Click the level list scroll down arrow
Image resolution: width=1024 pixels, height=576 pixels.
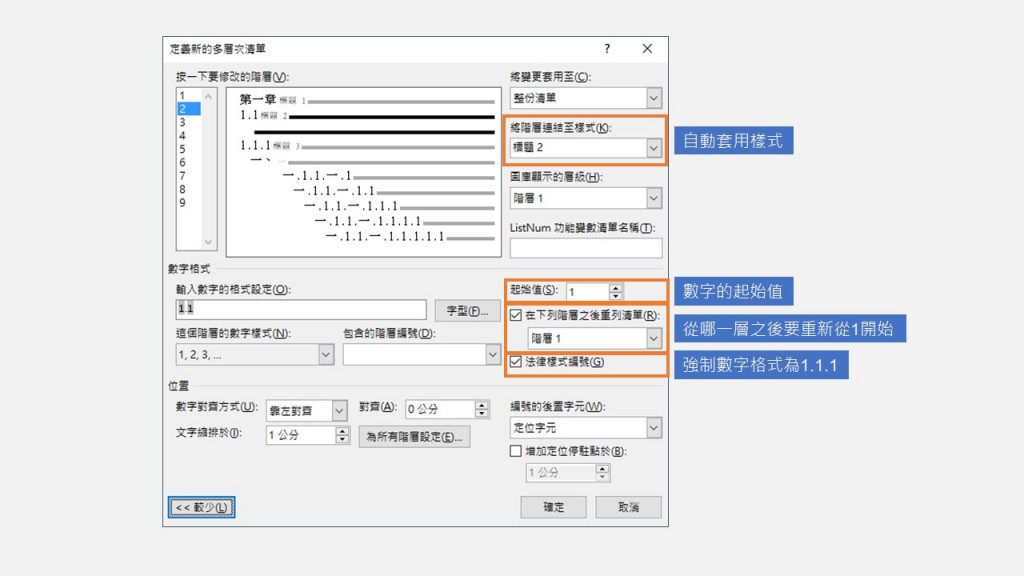(208, 242)
